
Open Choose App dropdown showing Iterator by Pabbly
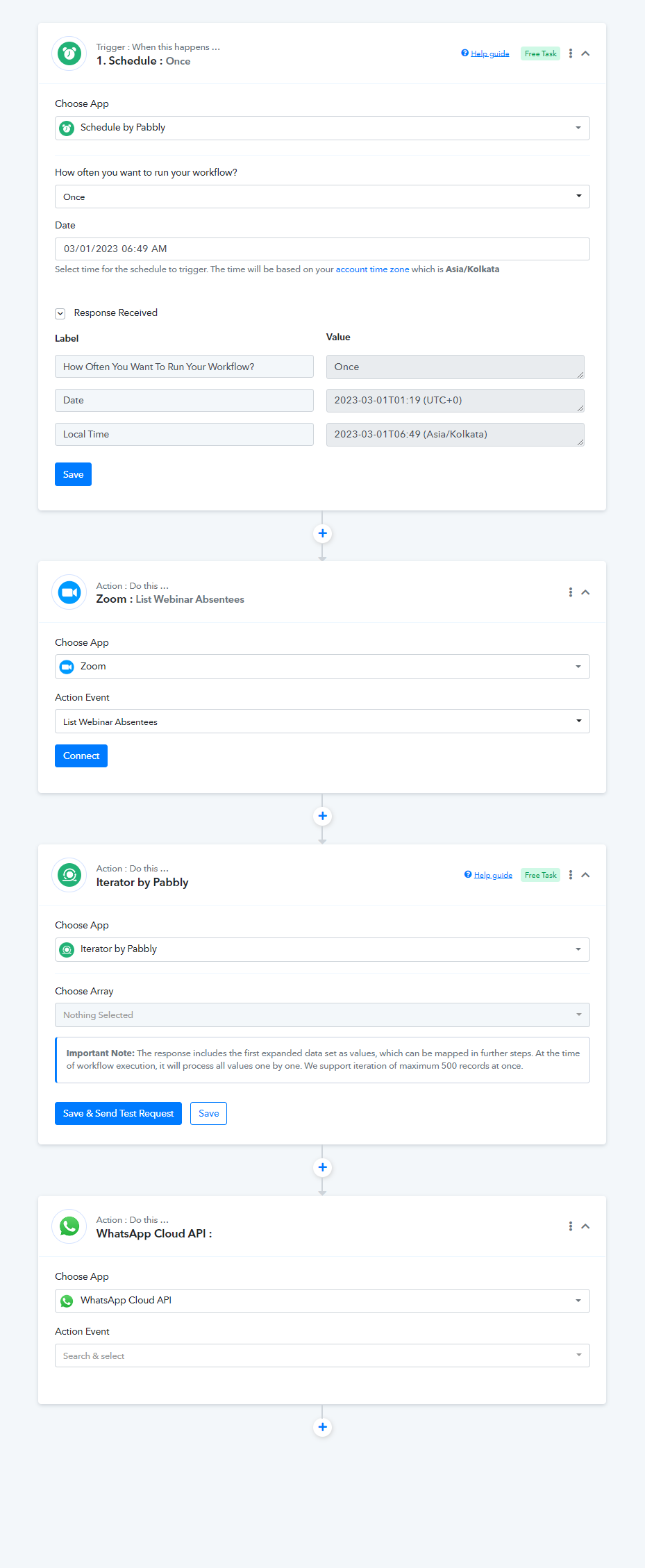(x=322, y=949)
